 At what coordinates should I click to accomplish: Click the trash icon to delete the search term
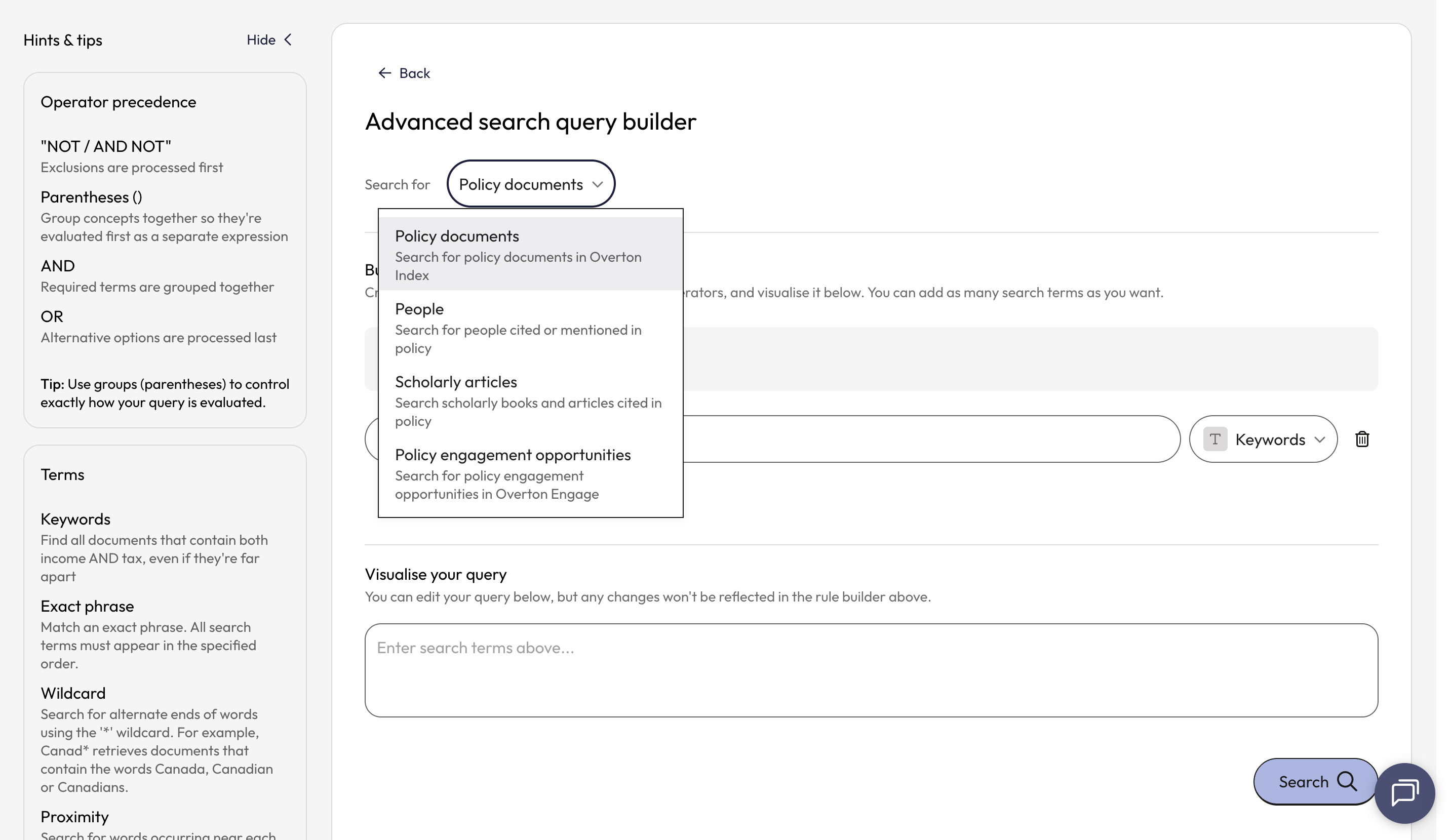[x=1362, y=439]
